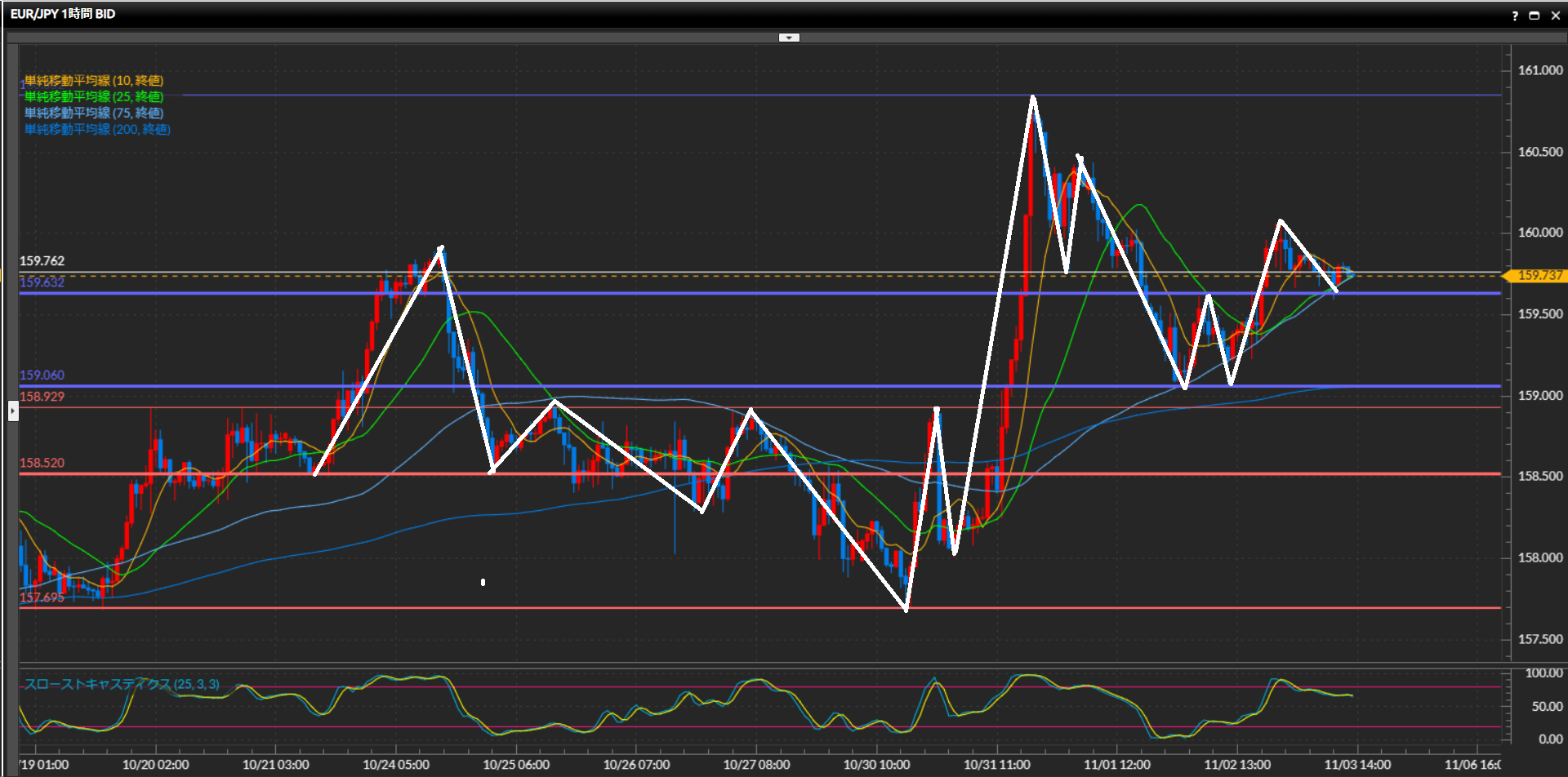This screenshot has height=777, width=1568.
Task: Click the 160.500 price axis label
Action: (1539, 152)
